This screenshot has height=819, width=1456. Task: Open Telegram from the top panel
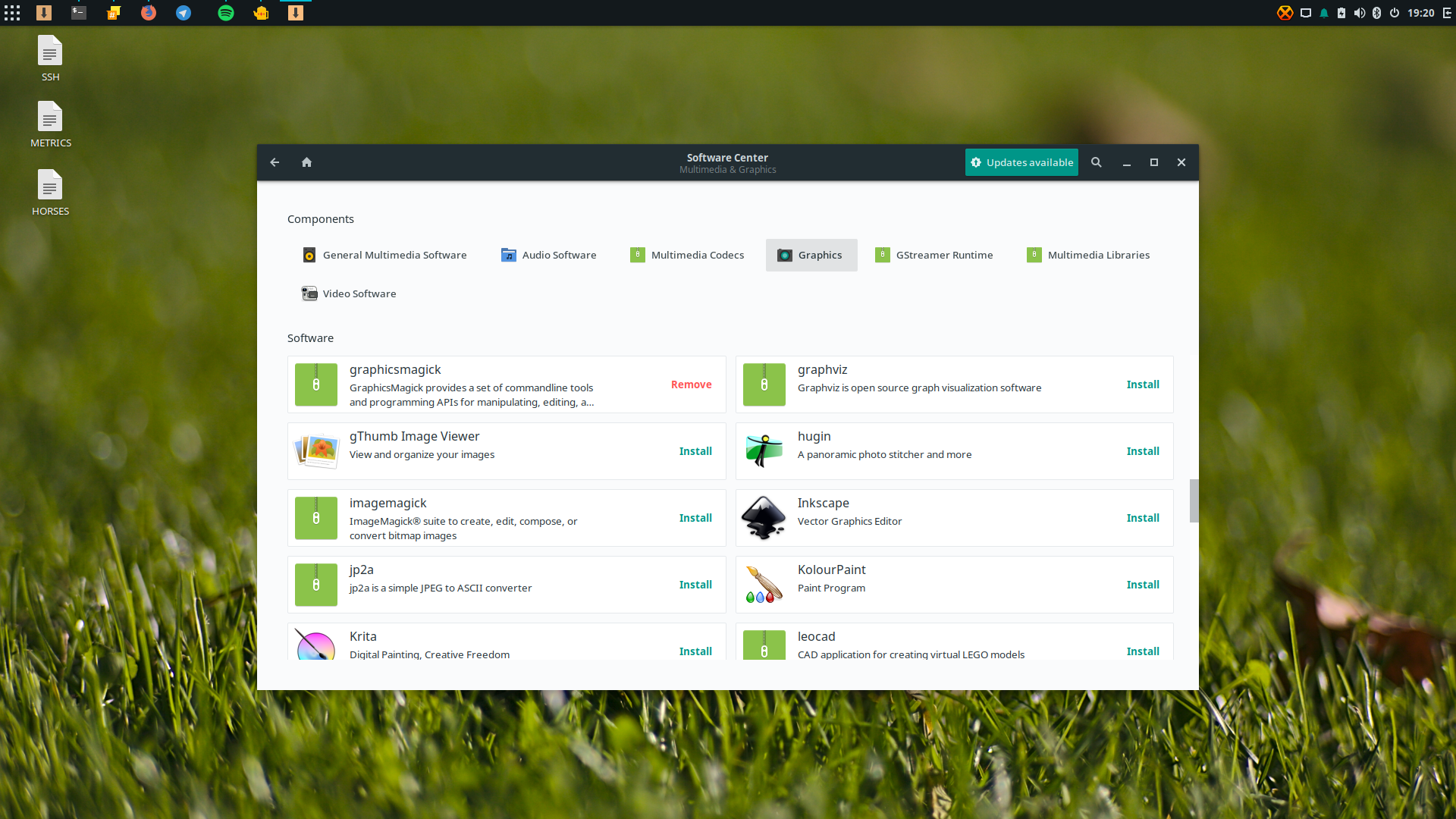coord(184,13)
